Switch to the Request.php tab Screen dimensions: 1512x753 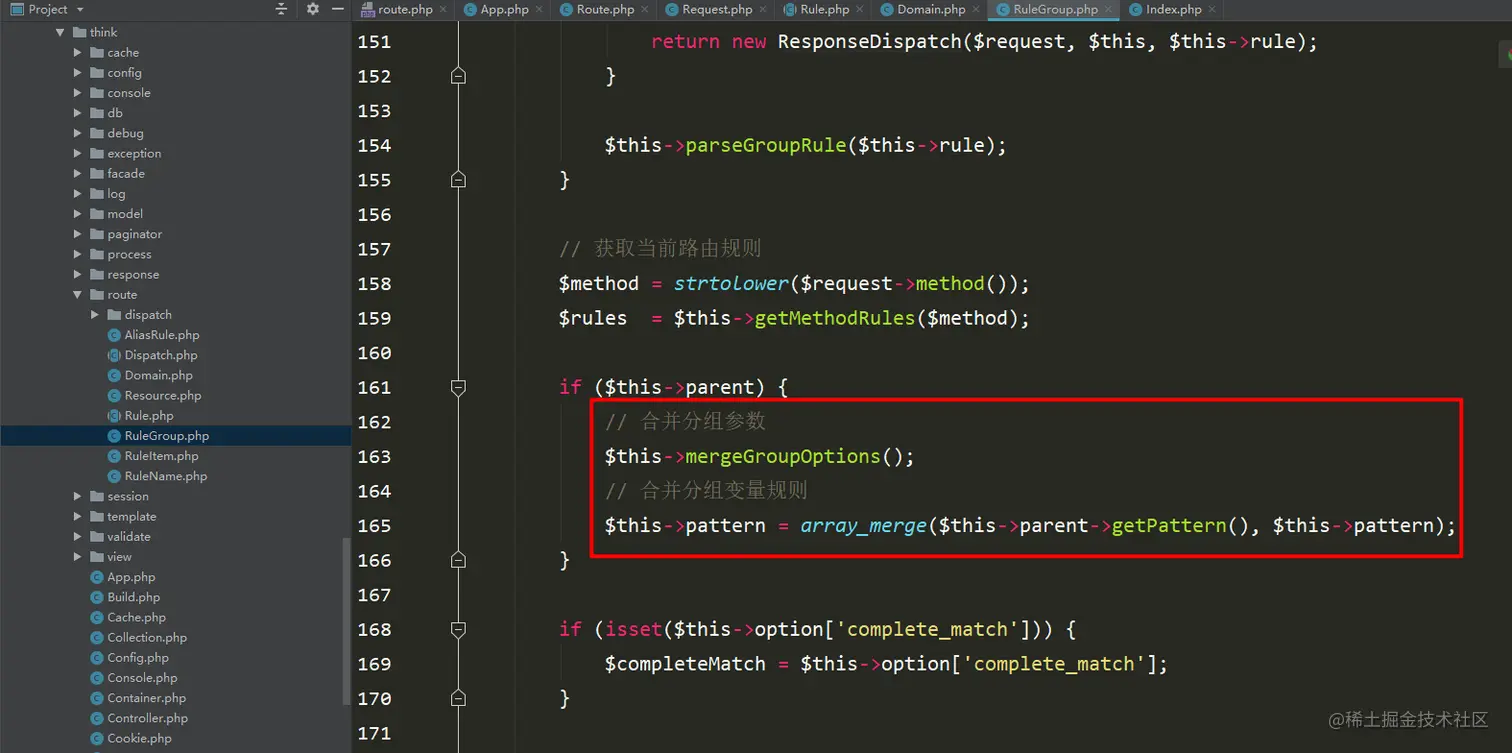(x=717, y=9)
